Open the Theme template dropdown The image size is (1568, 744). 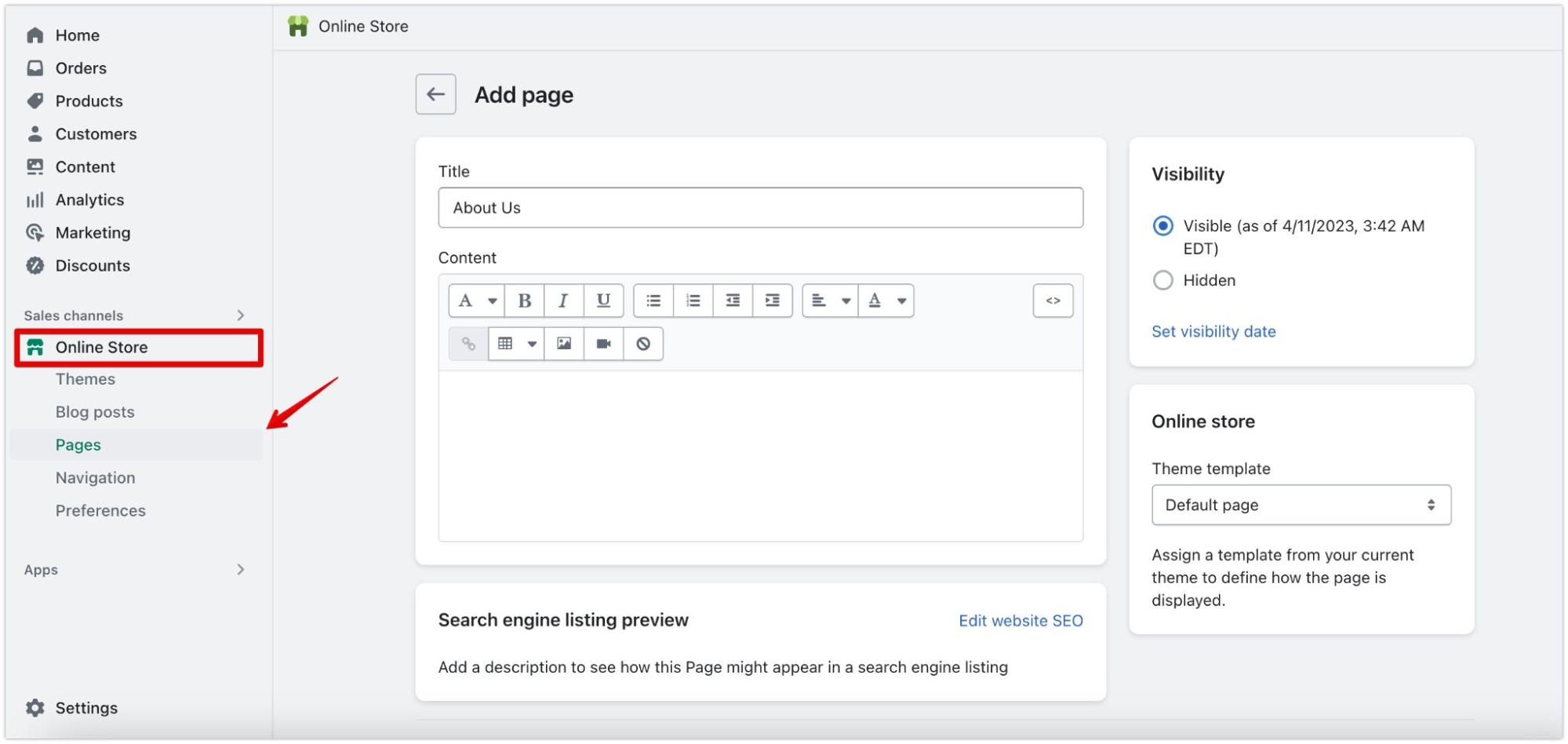(1301, 505)
